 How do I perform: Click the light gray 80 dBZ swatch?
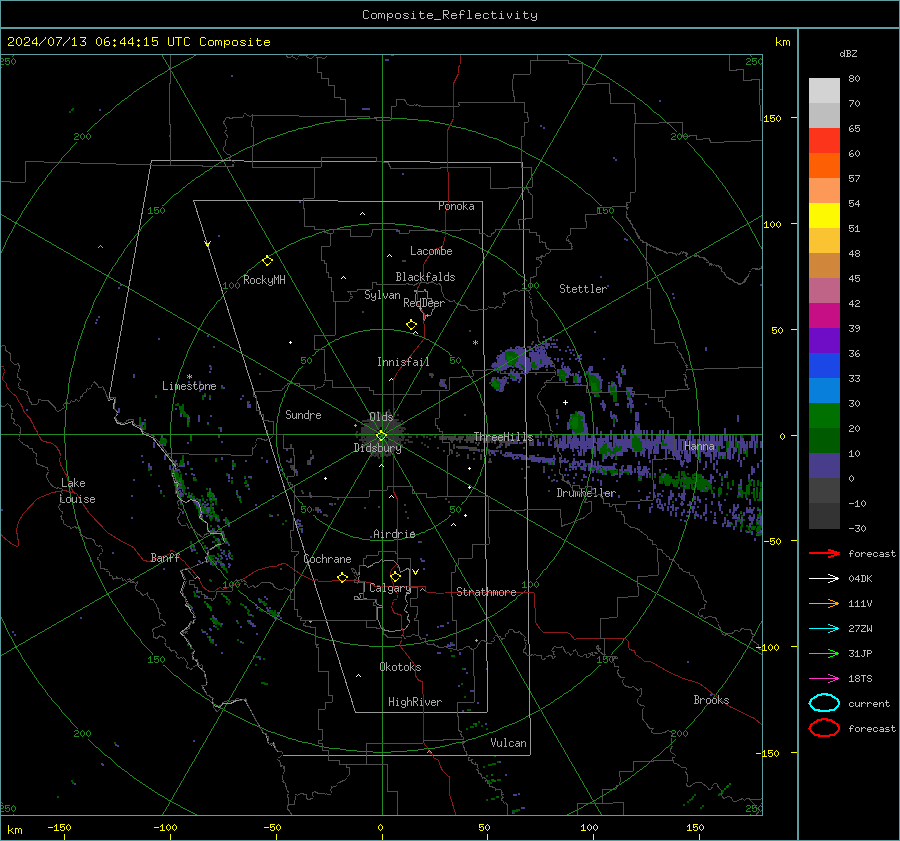[824, 90]
